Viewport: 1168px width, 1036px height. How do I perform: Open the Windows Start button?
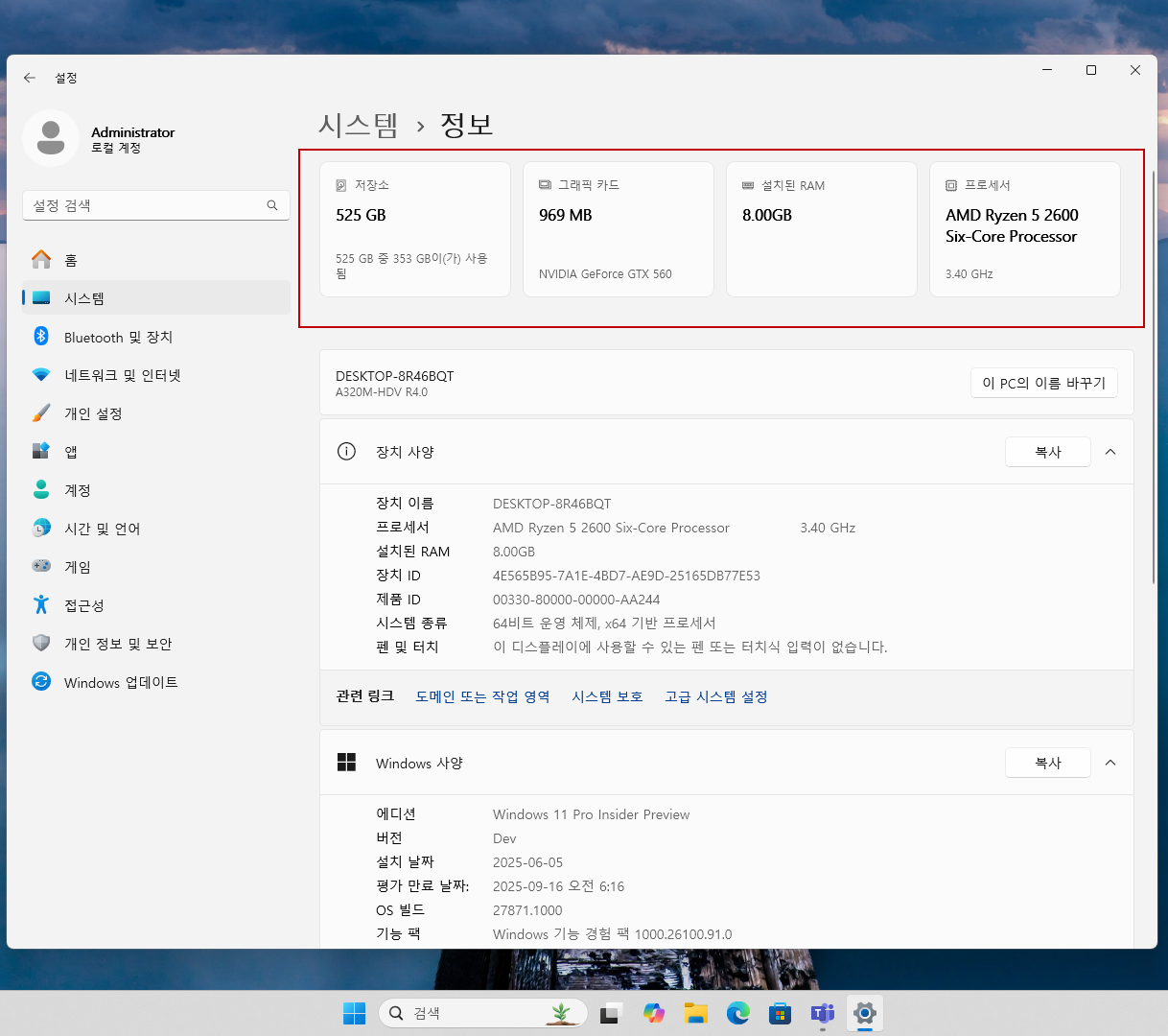click(355, 1013)
